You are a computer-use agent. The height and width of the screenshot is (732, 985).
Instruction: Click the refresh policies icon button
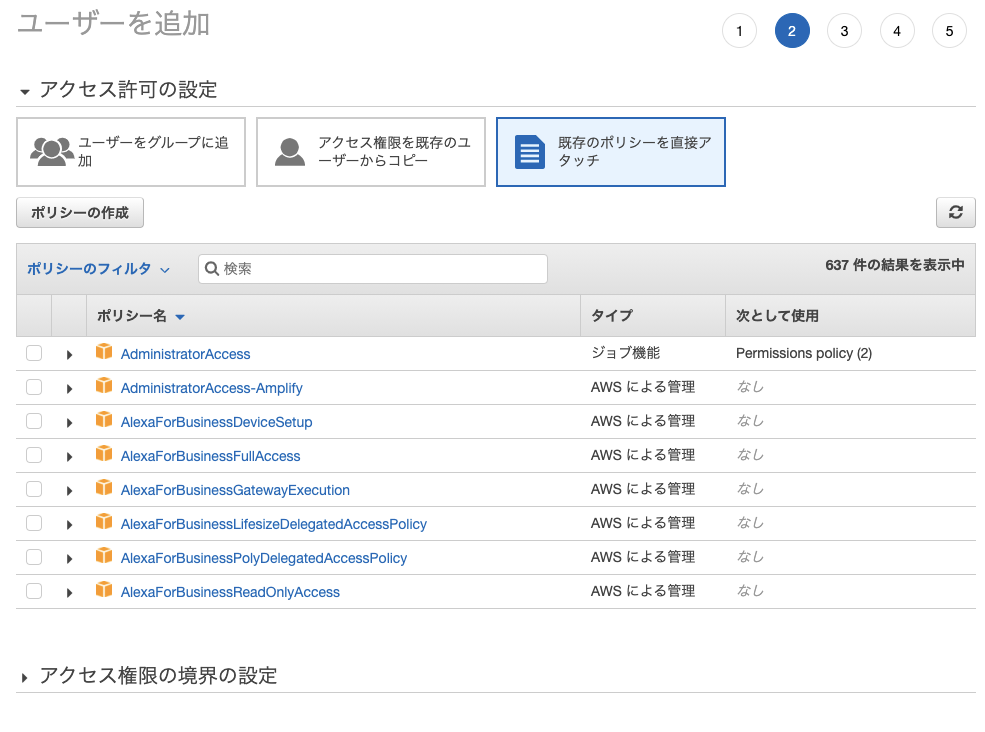point(955,212)
